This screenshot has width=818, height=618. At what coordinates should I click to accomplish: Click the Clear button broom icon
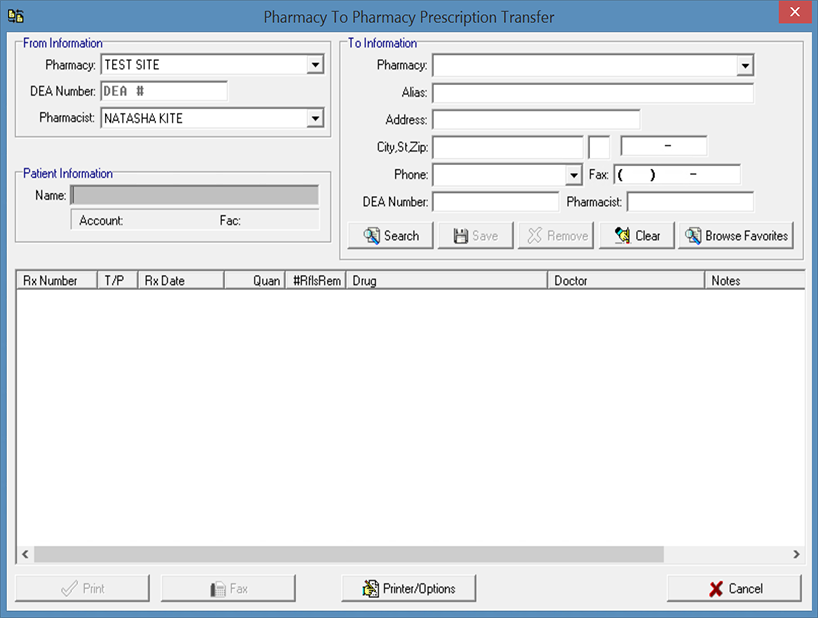click(x=622, y=236)
